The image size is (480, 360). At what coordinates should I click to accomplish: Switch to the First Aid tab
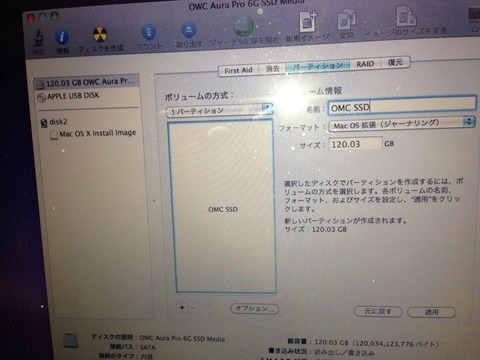point(238,70)
